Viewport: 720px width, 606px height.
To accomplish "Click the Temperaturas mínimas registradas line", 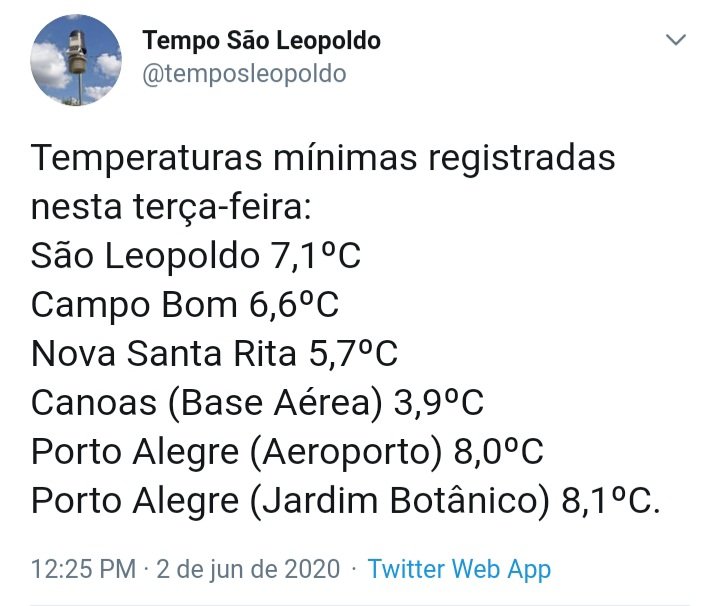I will tap(323, 158).
